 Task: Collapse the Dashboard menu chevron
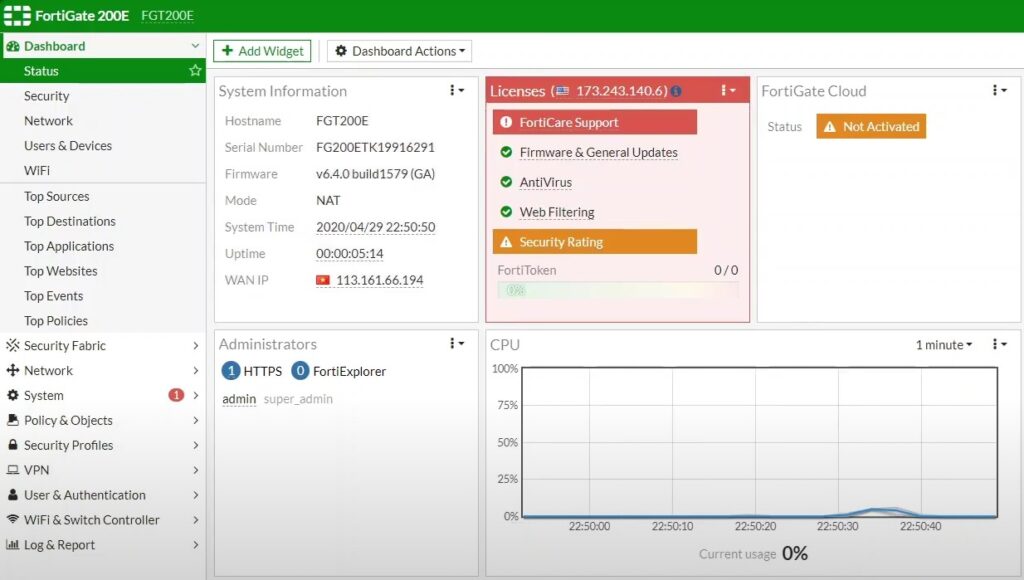tap(195, 46)
